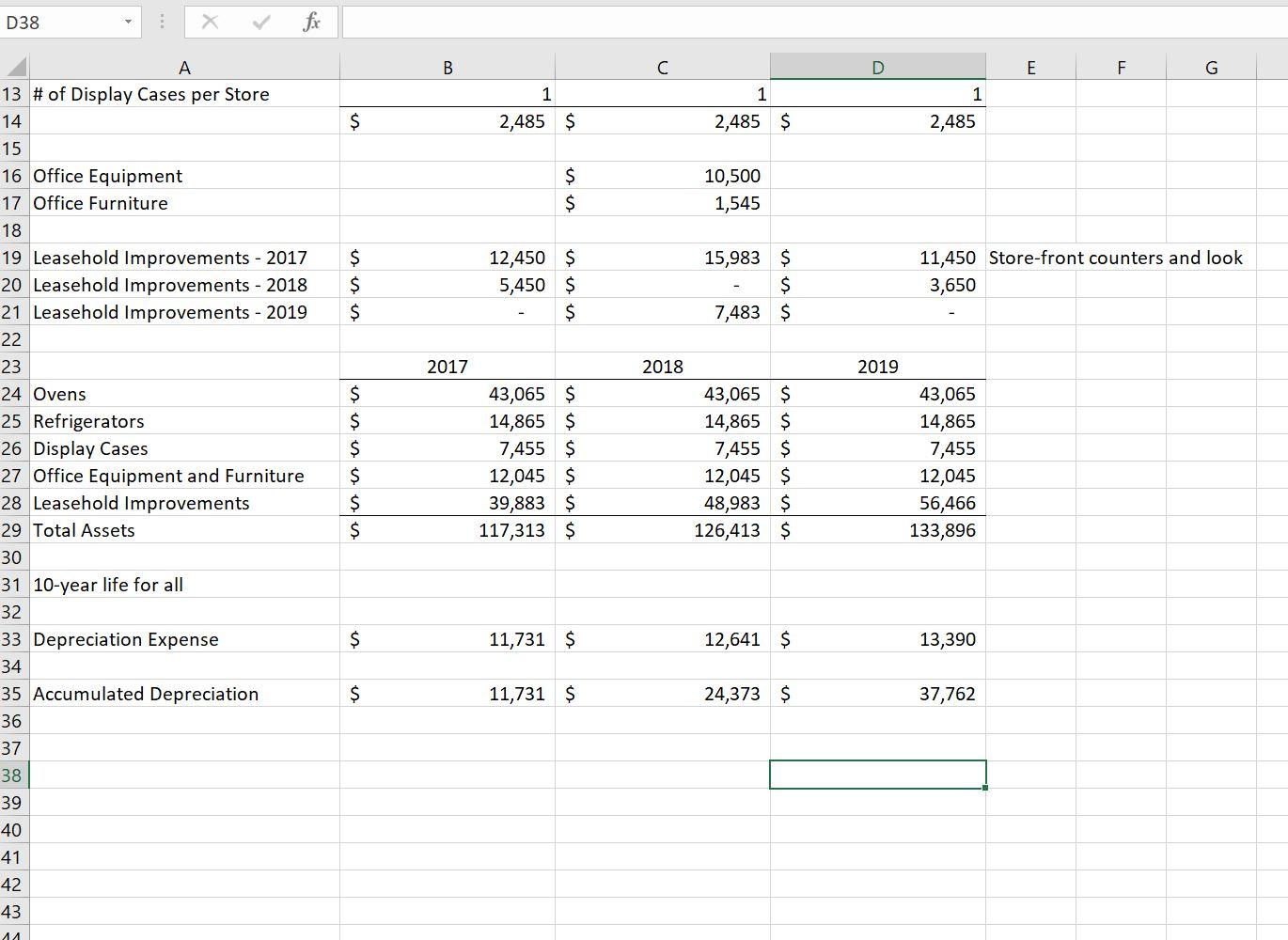This screenshot has height=940, width=1288.
Task: Select column C header
Action: 663,67
